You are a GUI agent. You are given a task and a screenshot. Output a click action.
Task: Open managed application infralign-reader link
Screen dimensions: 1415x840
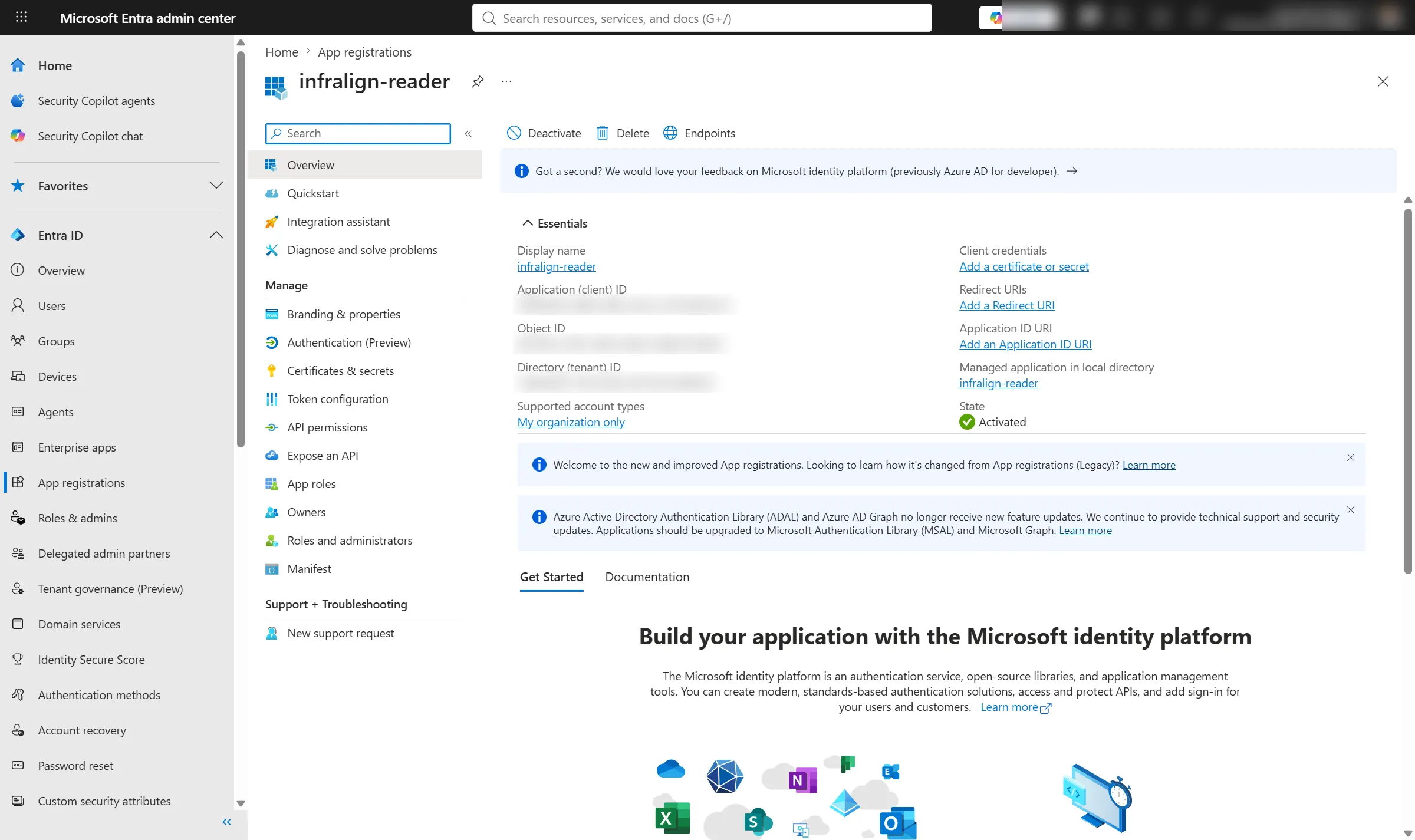pyautogui.click(x=998, y=383)
